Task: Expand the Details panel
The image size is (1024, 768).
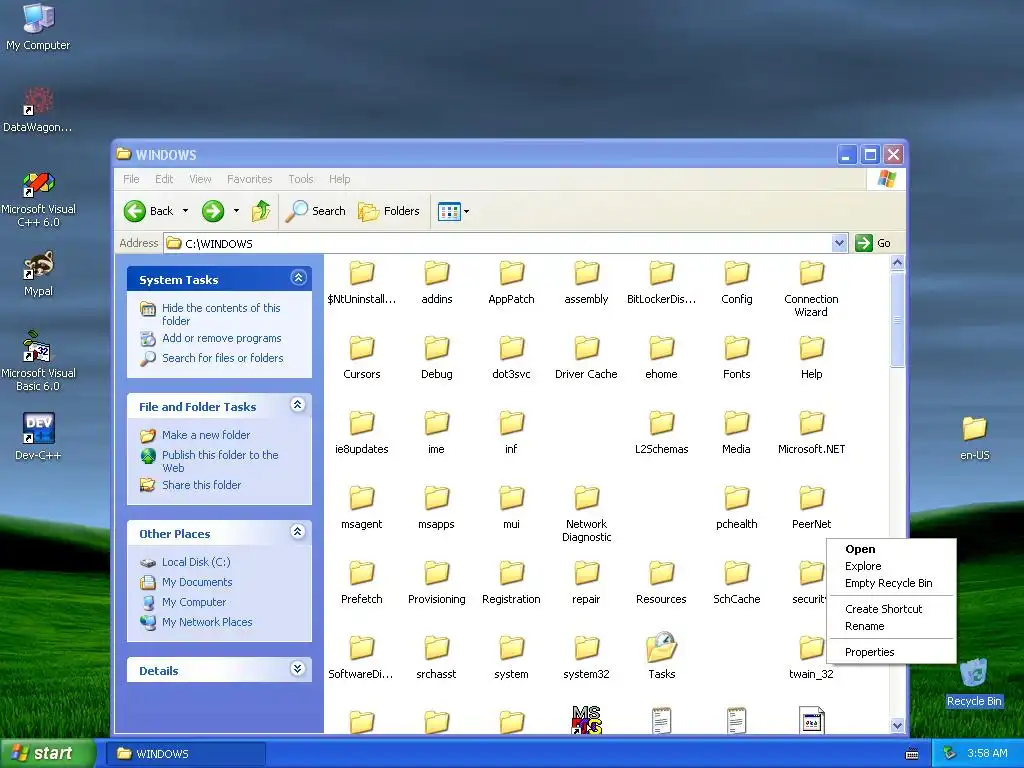Action: point(298,669)
